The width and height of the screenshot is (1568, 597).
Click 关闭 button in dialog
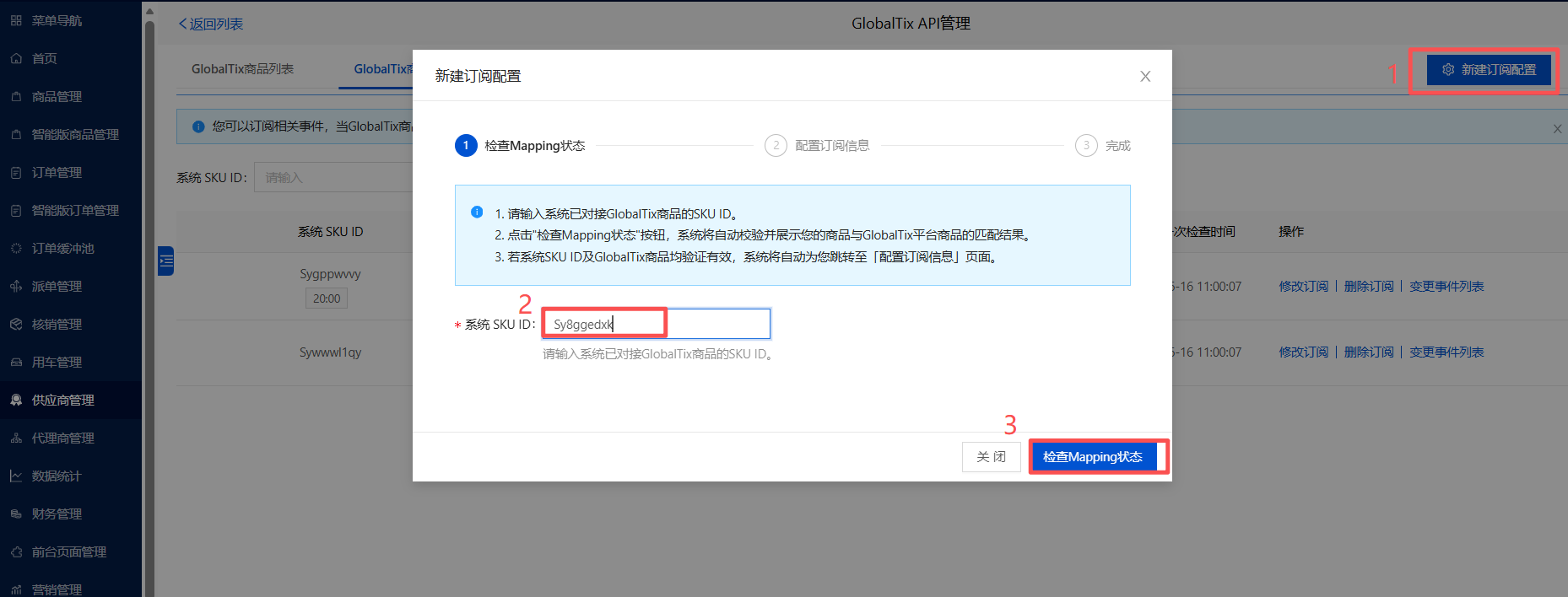tap(991, 457)
